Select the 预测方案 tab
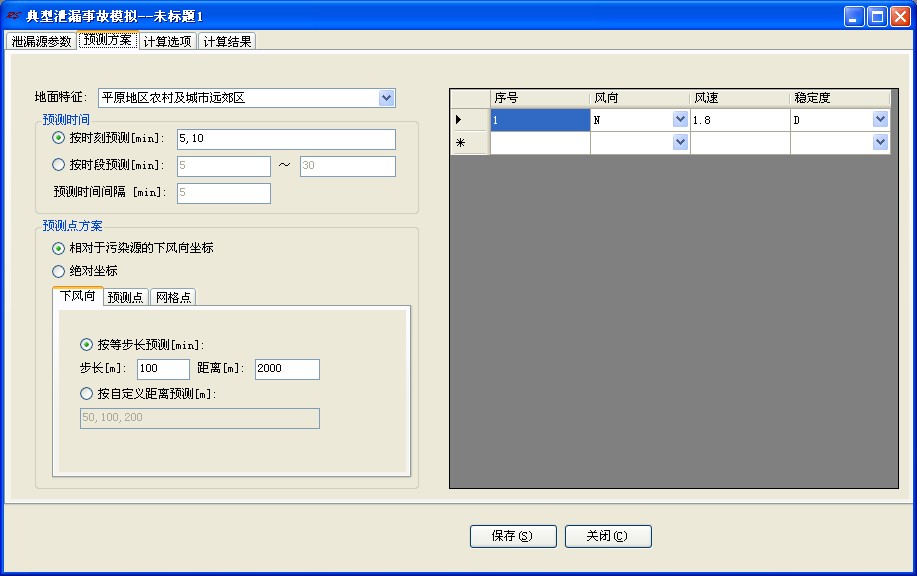 tap(108, 40)
